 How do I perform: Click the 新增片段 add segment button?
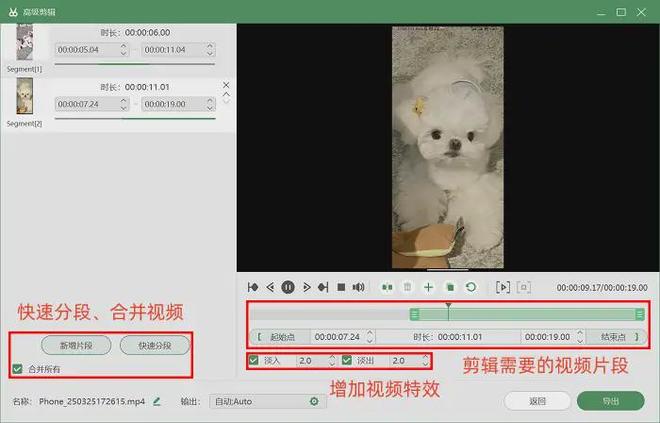tap(76, 346)
